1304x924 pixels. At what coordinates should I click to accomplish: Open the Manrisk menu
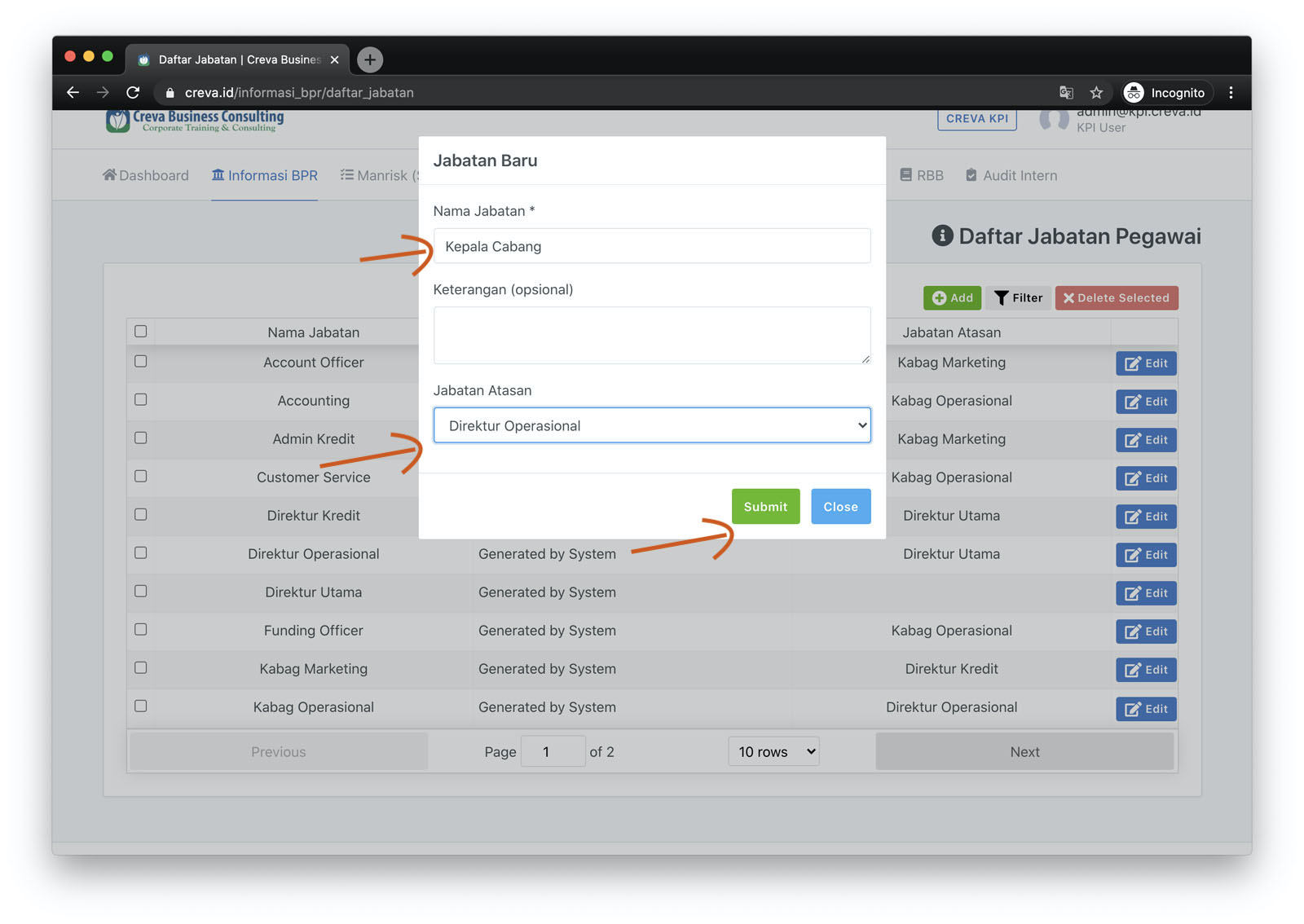tap(379, 175)
